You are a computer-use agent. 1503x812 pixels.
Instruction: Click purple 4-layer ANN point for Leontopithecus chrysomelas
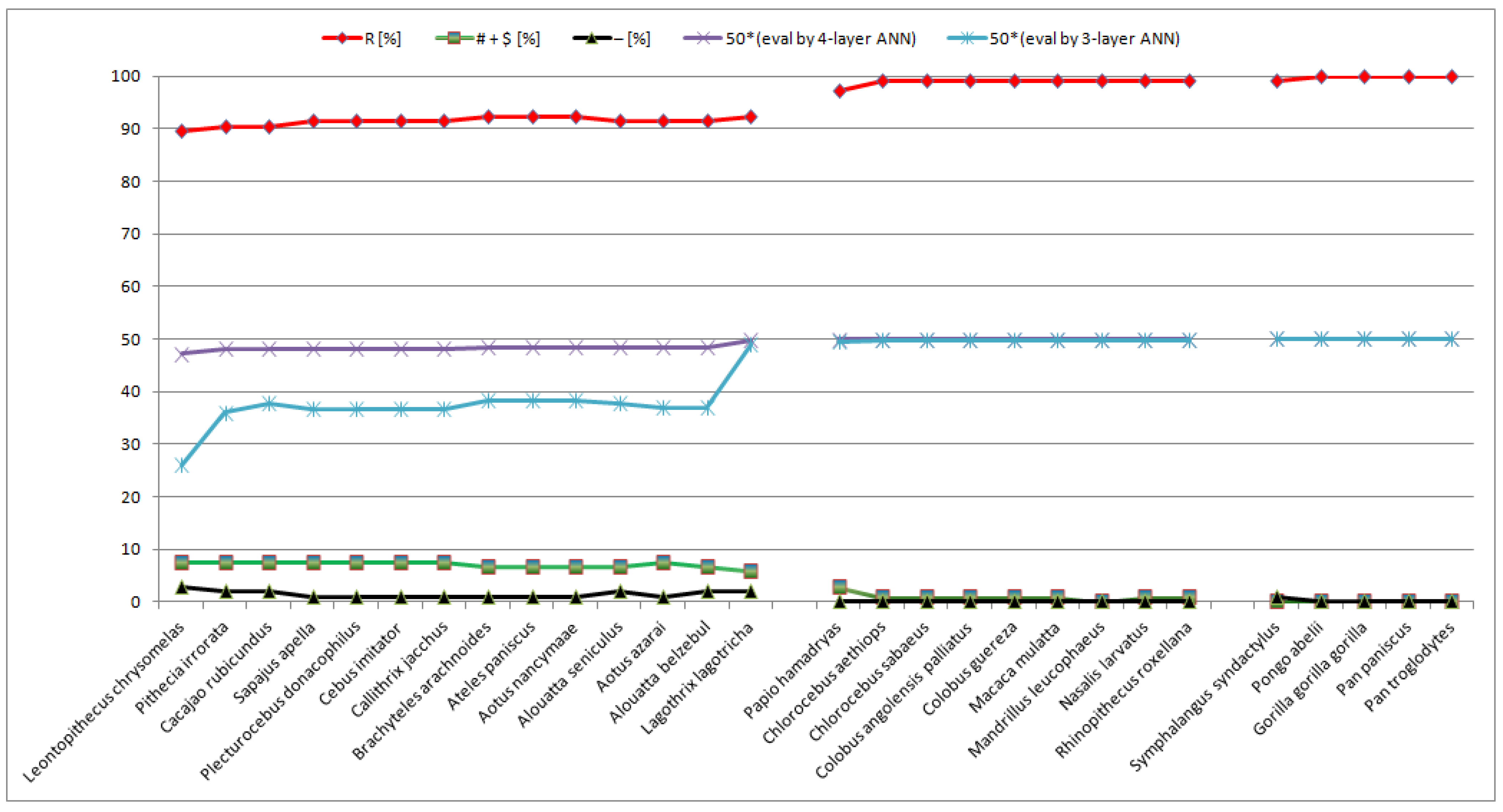click(x=182, y=354)
